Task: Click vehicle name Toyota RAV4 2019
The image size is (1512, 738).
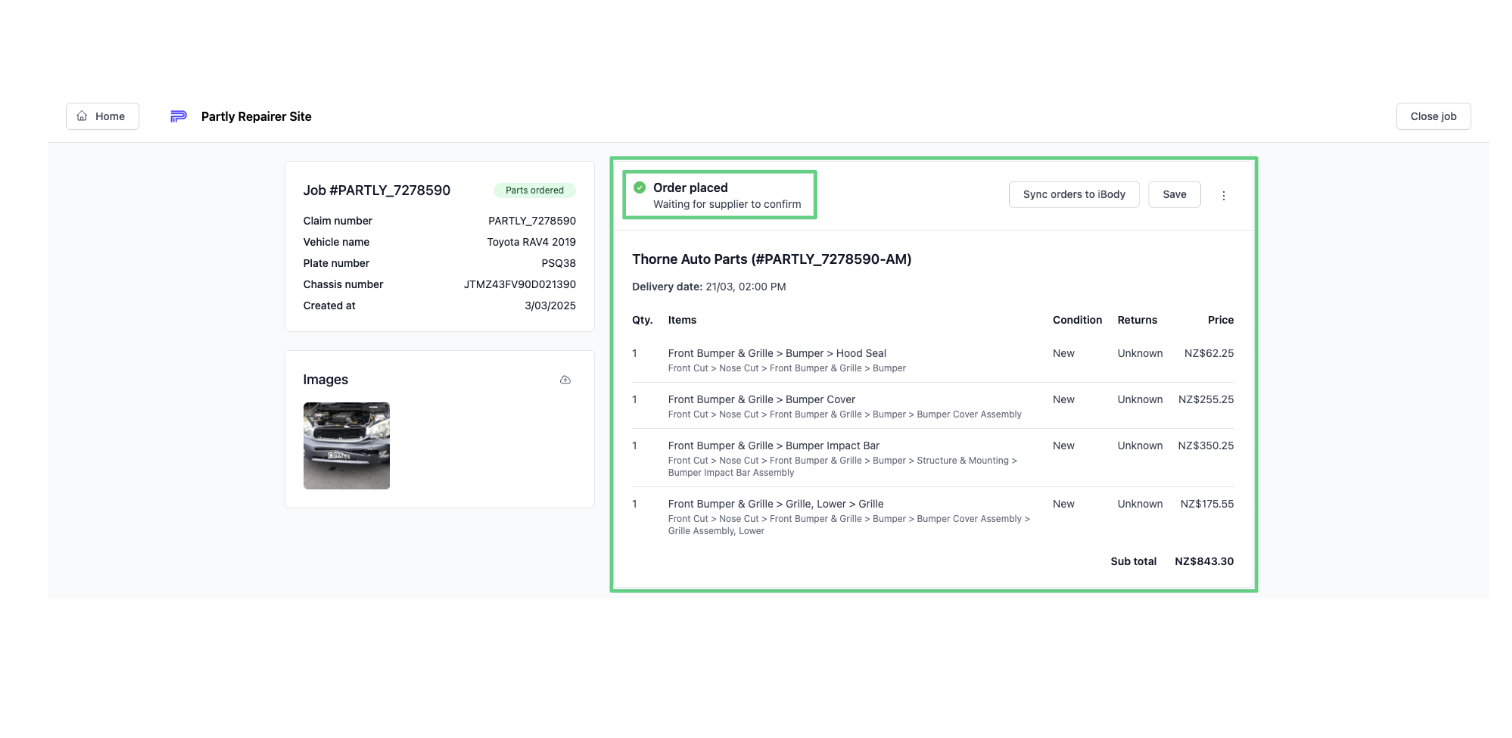Action: pos(531,242)
